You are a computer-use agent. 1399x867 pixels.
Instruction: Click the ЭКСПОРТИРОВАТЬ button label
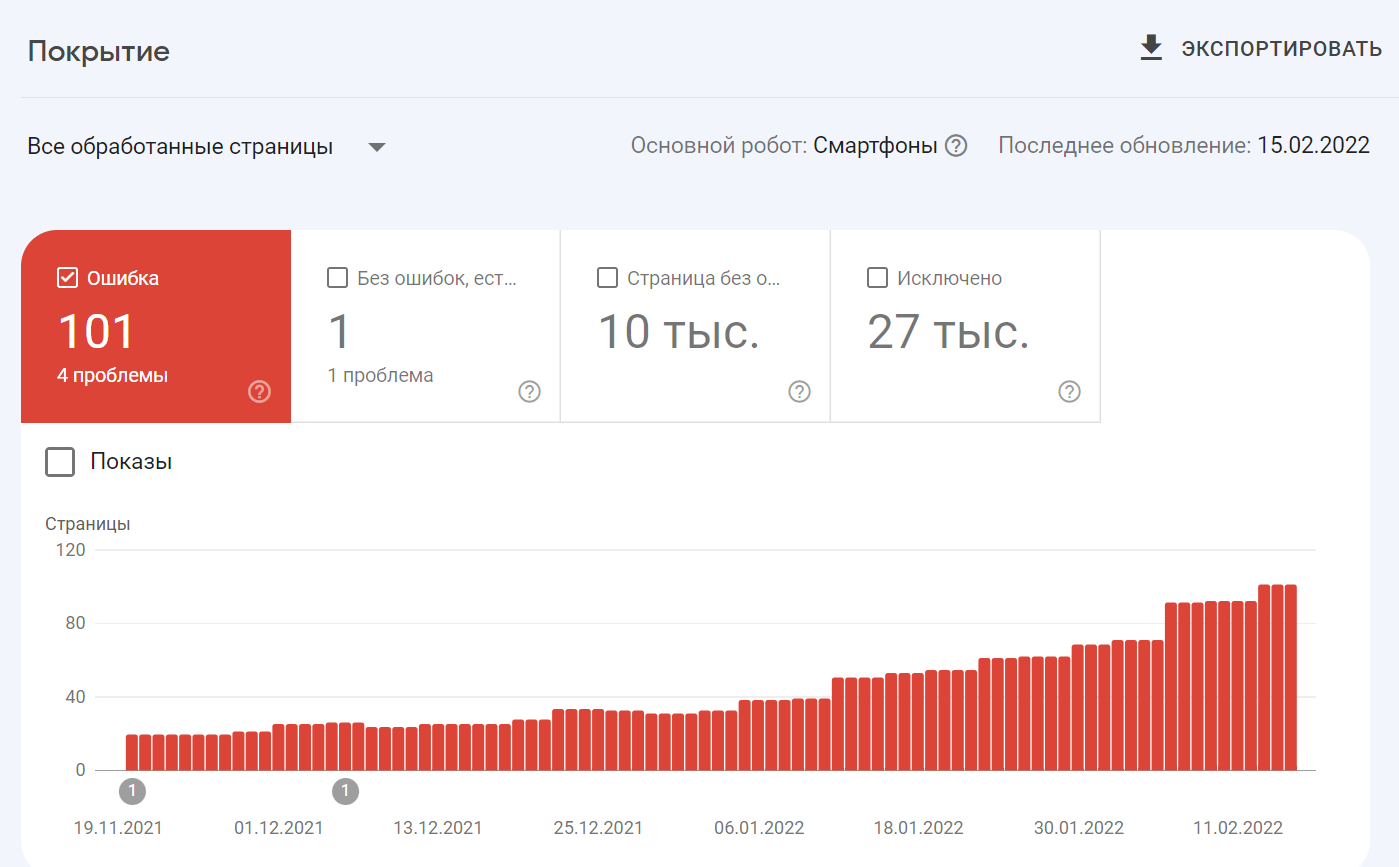1282,49
